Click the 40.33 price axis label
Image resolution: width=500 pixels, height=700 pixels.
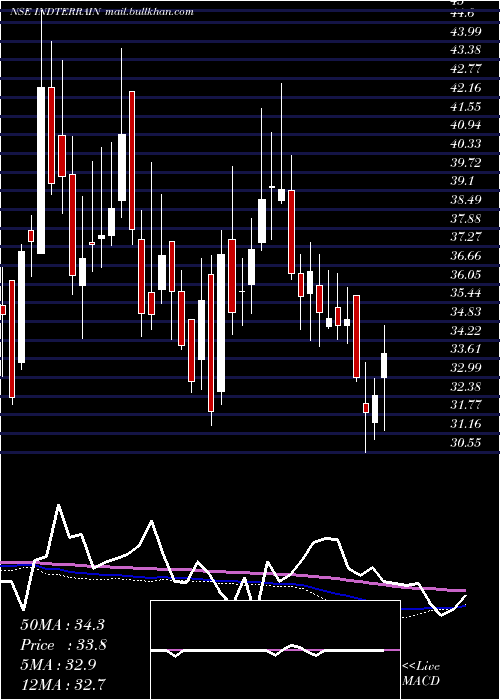pyautogui.click(x=466, y=144)
